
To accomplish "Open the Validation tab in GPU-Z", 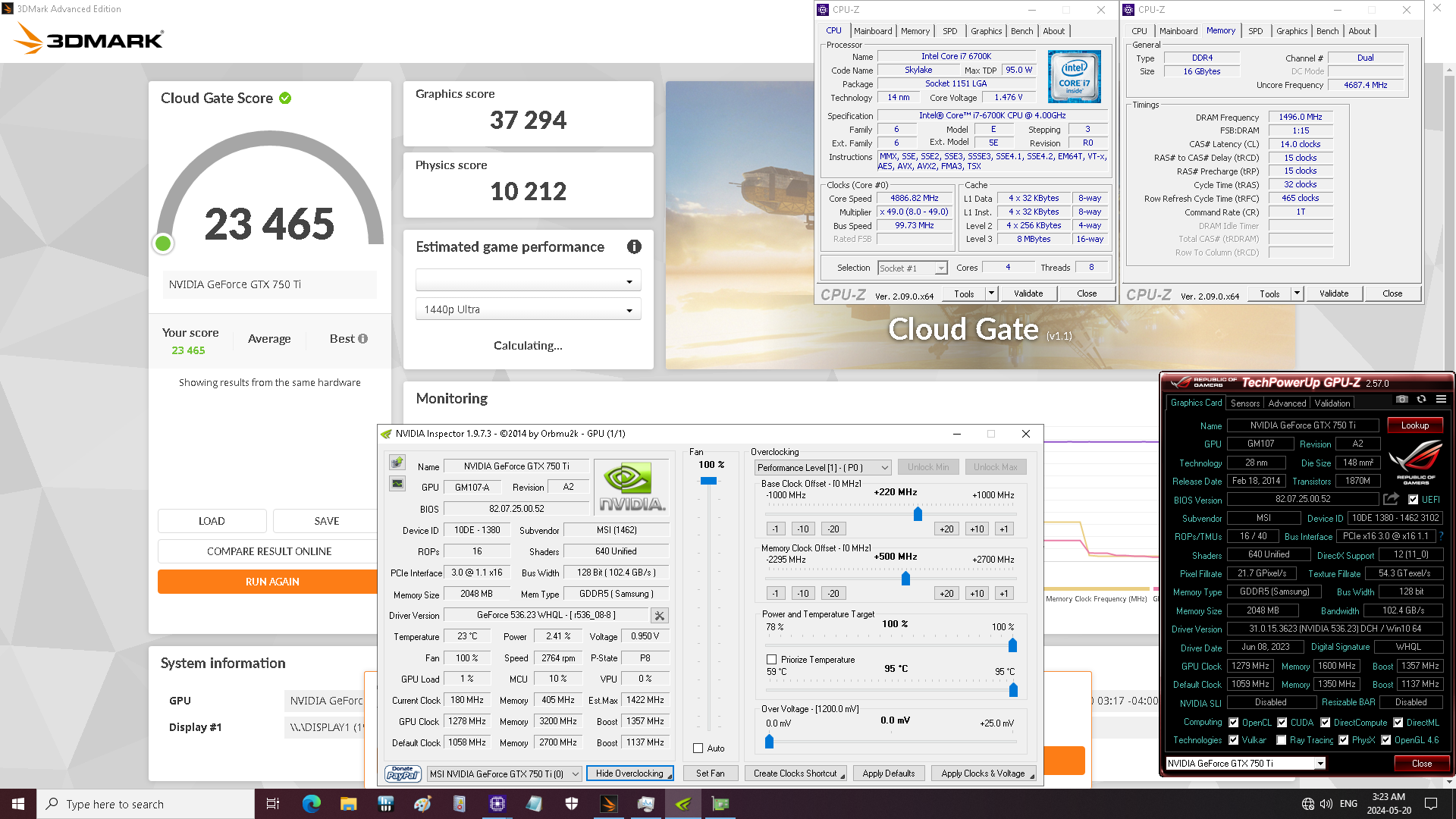I will tap(1332, 403).
